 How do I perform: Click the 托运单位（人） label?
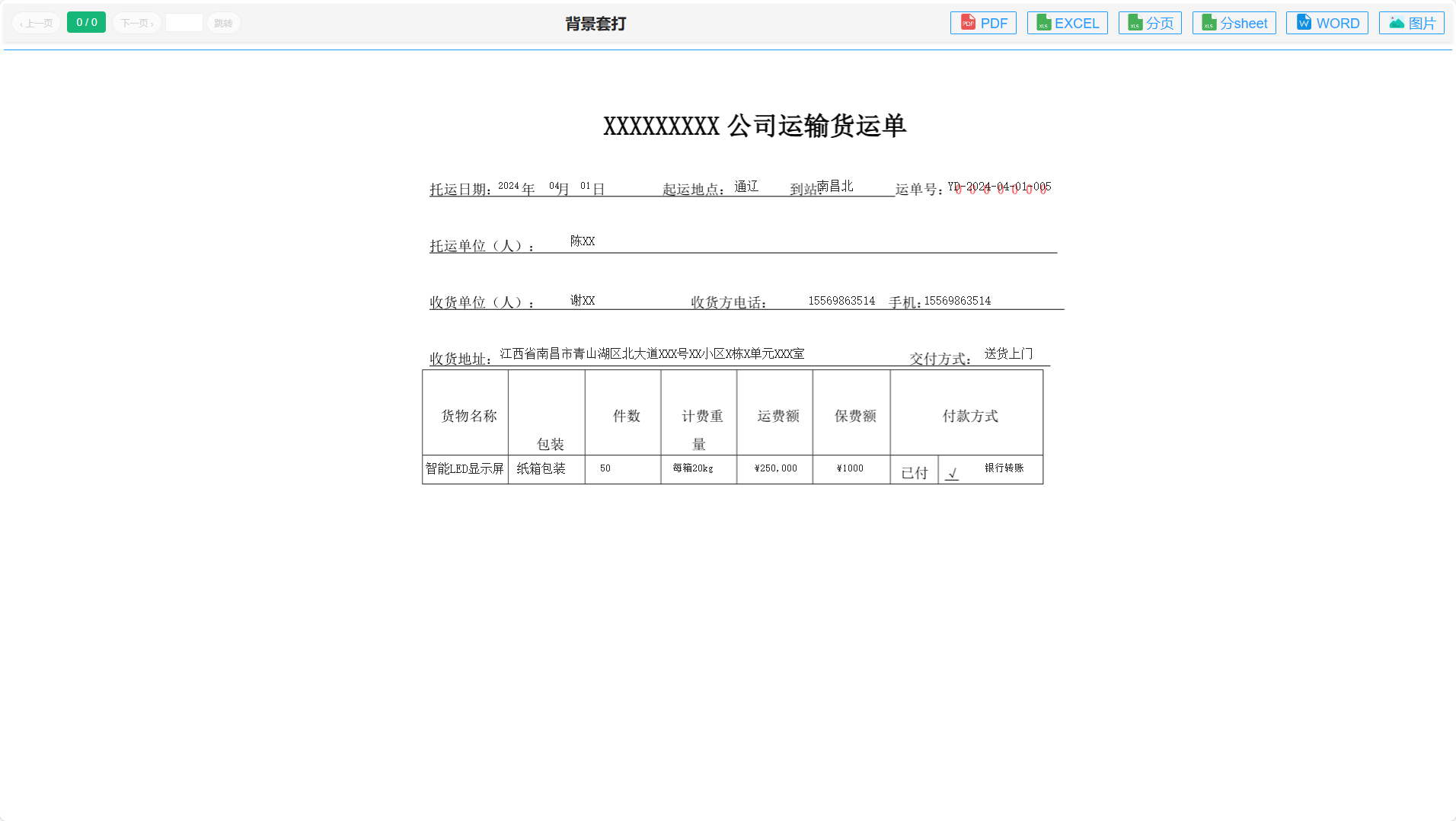point(482,246)
